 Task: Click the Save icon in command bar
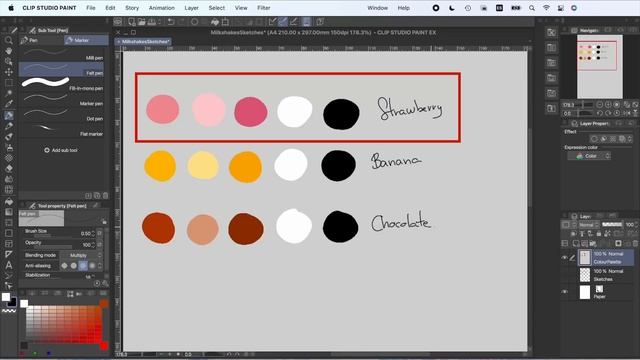[151, 22]
